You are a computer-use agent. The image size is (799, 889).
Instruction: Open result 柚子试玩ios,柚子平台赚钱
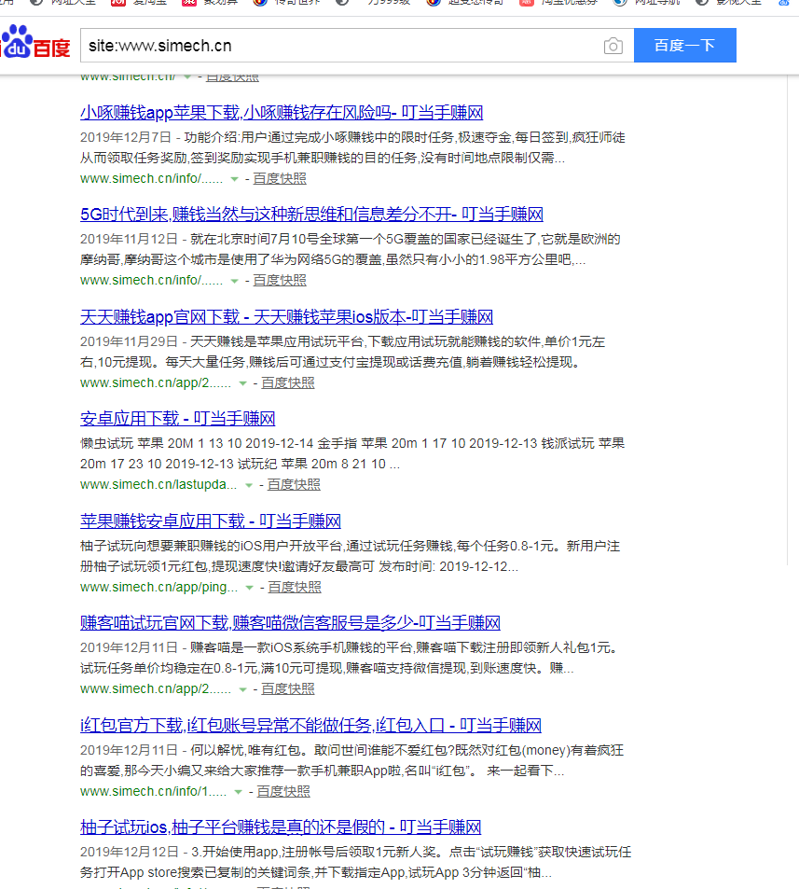[280, 827]
